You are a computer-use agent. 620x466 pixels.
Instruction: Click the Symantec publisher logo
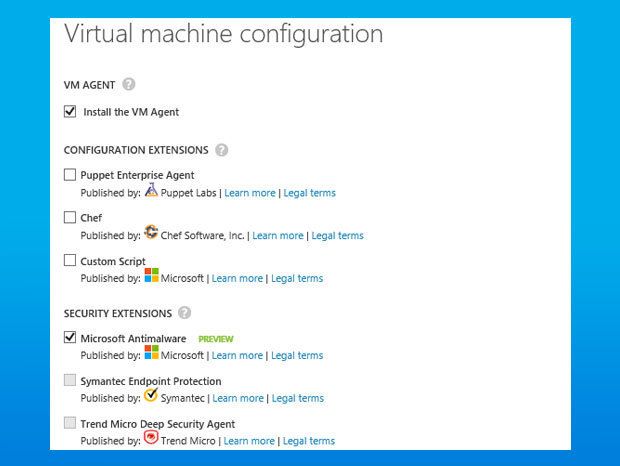(x=151, y=394)
